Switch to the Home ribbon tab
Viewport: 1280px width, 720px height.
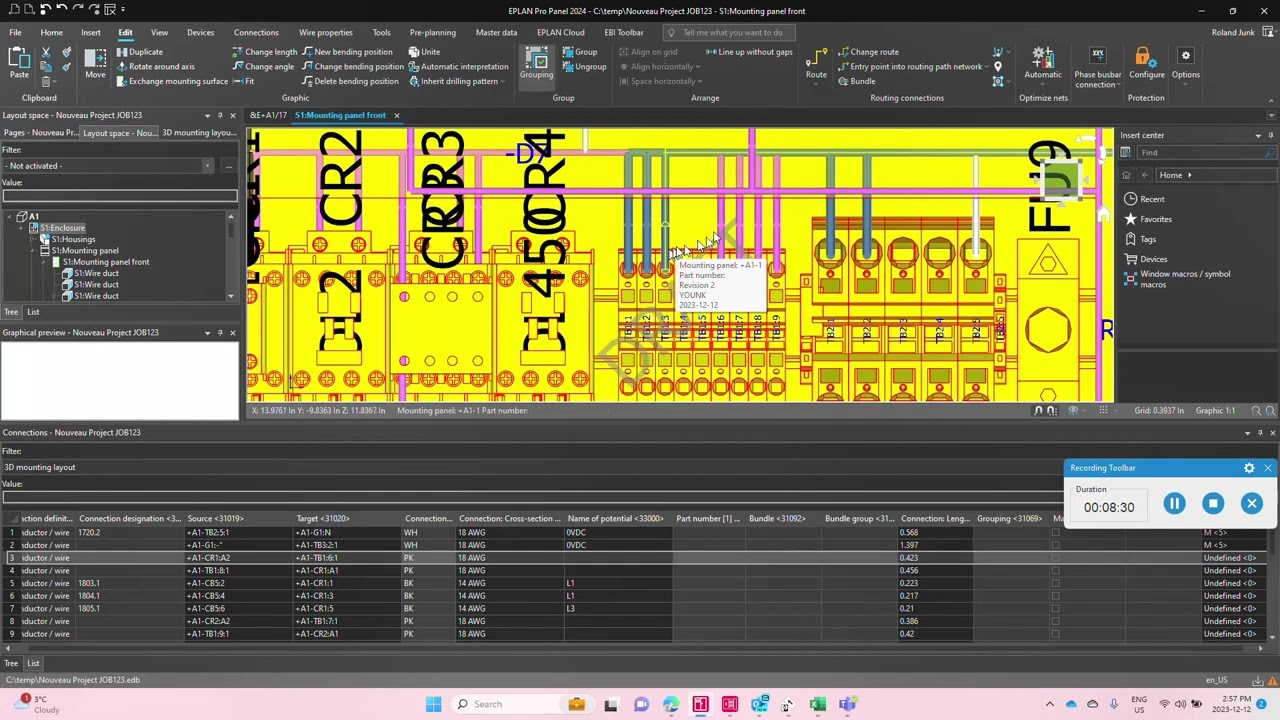(51, 32)
